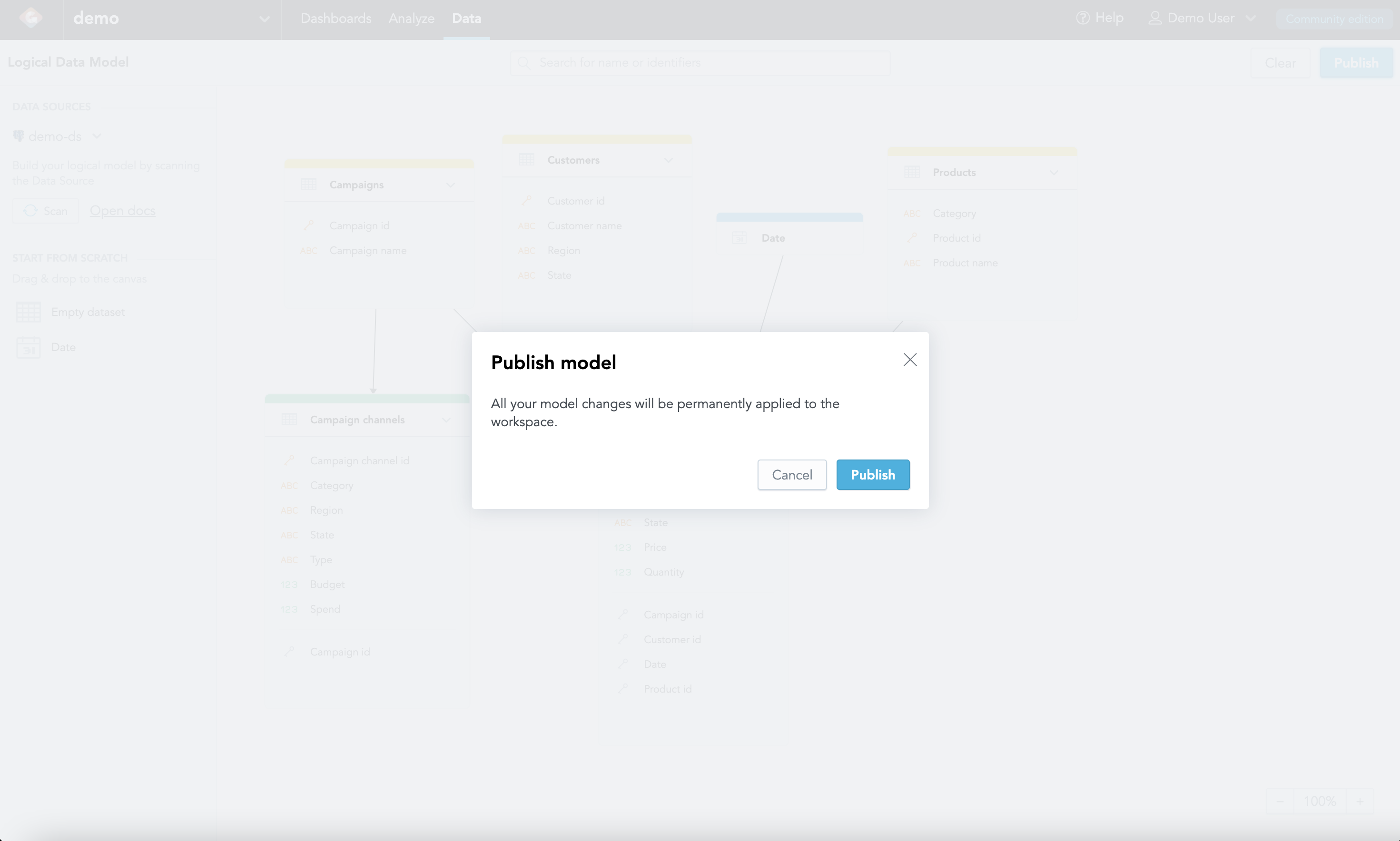This screenshot has height=841, width=1400.
Task: Click the ABC icon beside Campaign name
Action: tap(308, 251)
